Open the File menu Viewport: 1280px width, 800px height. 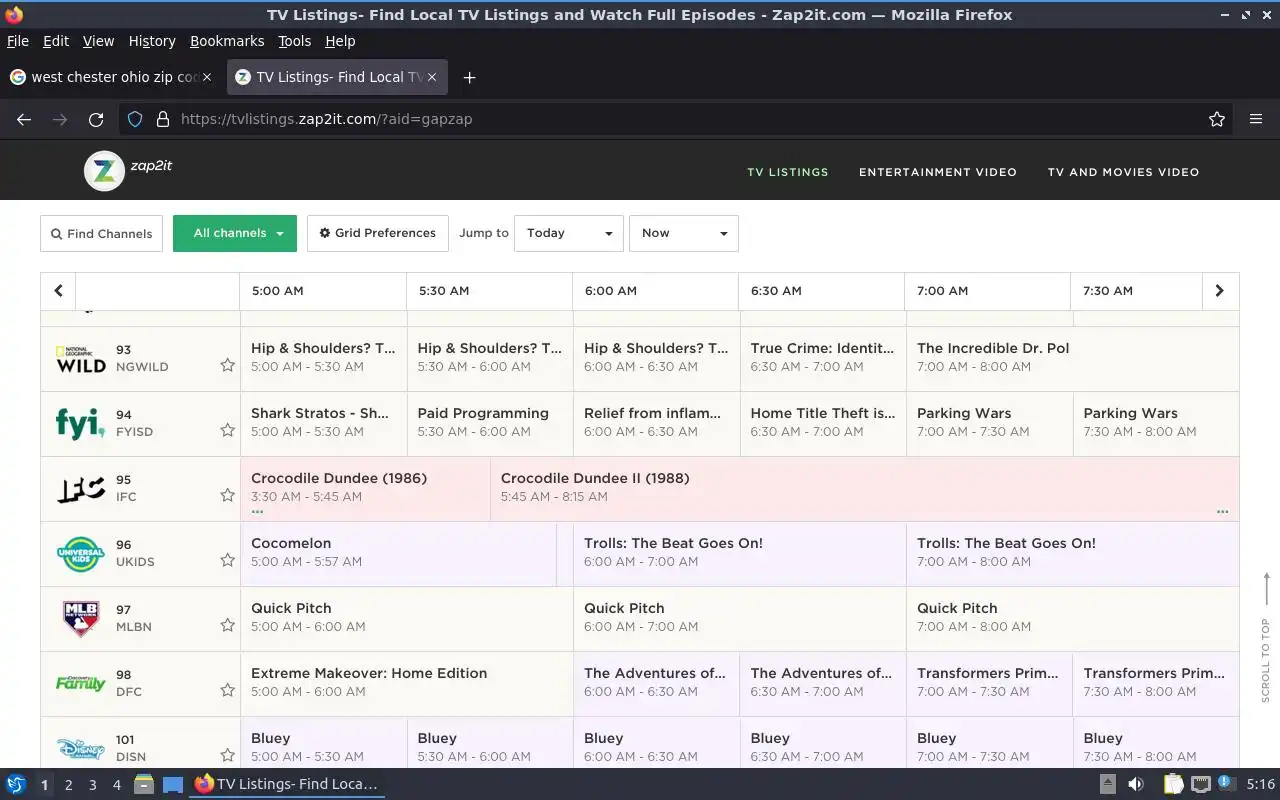pyautogui.click(x=18, y=41)
